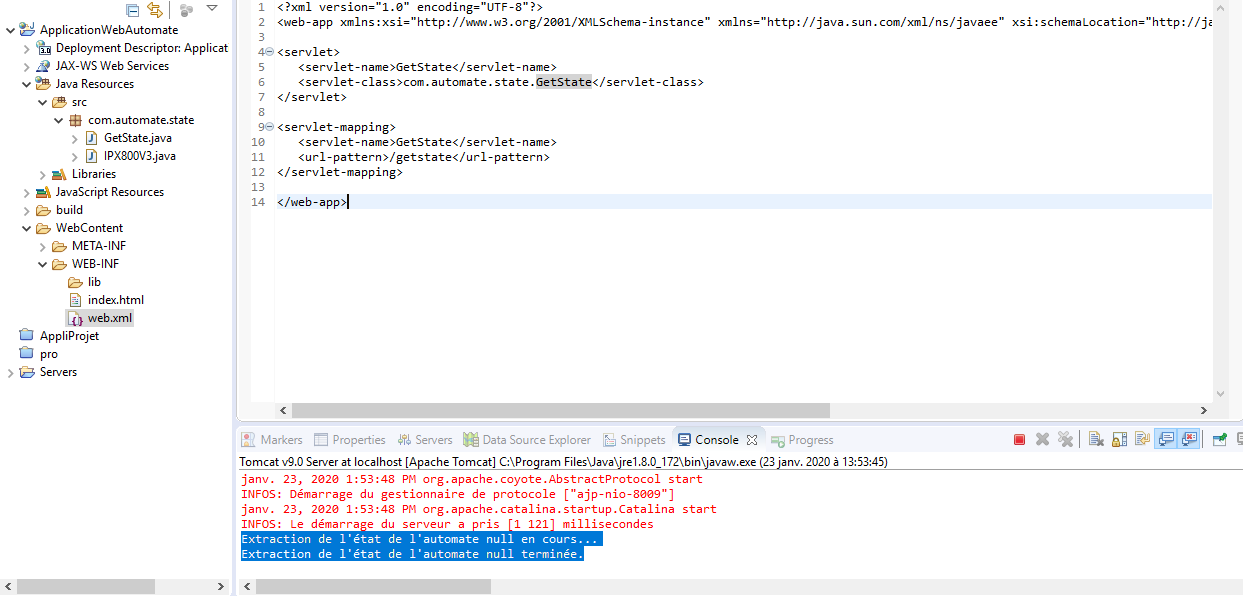Collapse the WEB-INF folder
Image resolution: width=1243 pixels, height=596 pixels.
[42, 264]
